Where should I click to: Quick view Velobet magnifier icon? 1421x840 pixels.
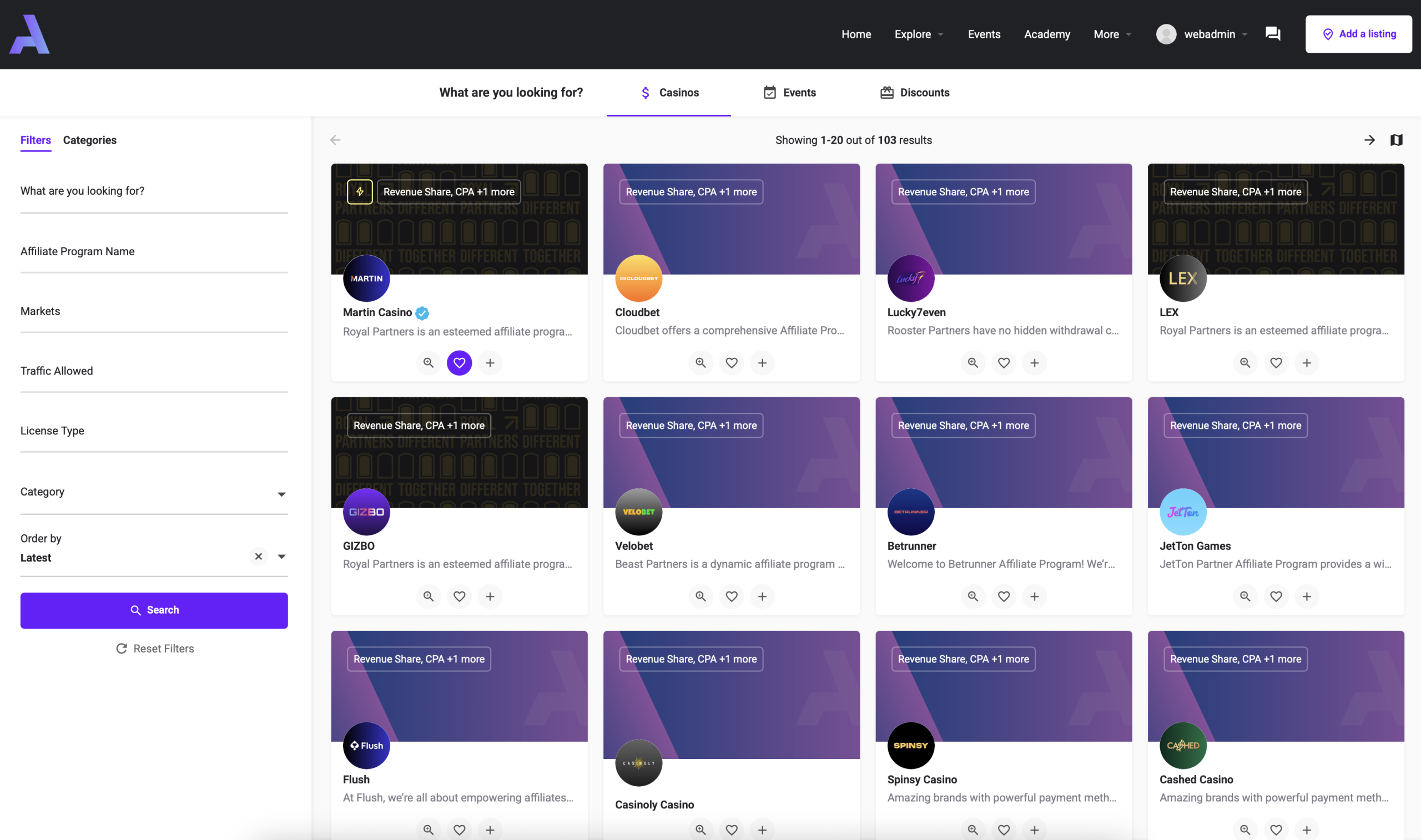pyautogui.click(x=701, y=596)
